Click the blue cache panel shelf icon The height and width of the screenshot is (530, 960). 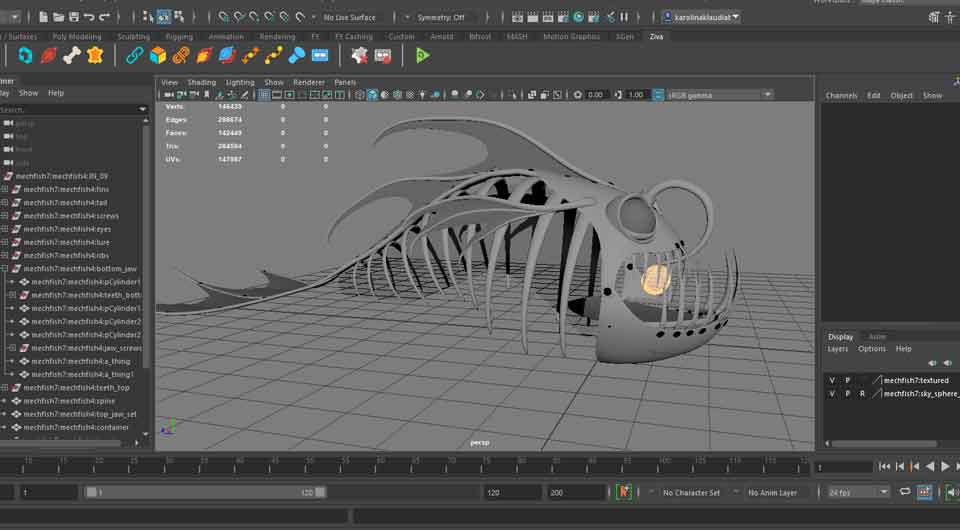pyautogui.click(x=320, y=56)
